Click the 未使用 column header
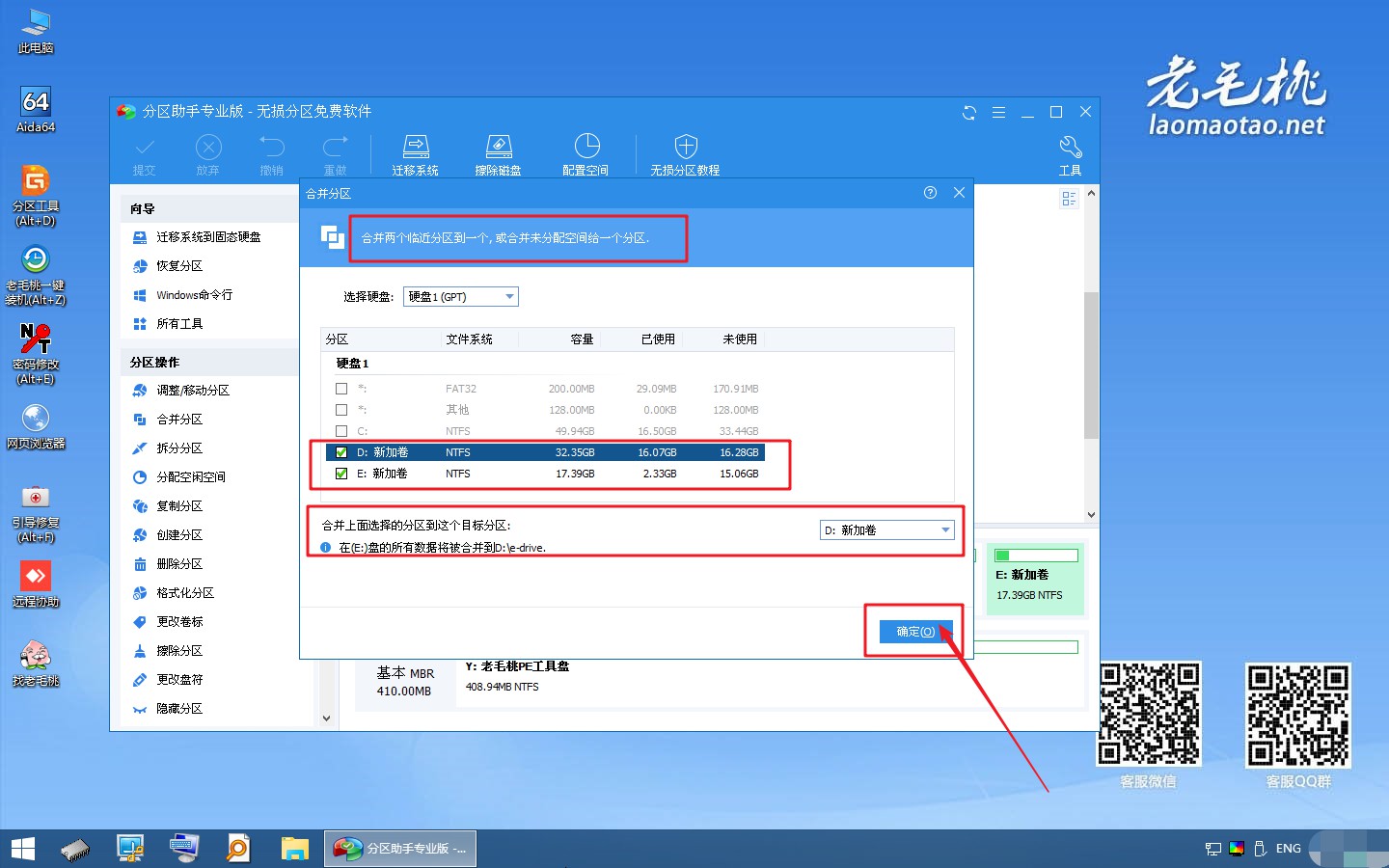Viewport: 1389px width, 868px height. tap(740, 339)
